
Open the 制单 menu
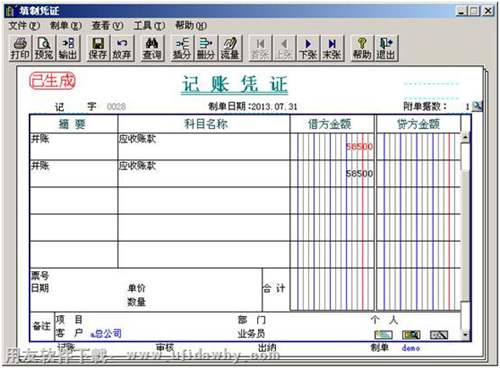[x=66, y=26]
